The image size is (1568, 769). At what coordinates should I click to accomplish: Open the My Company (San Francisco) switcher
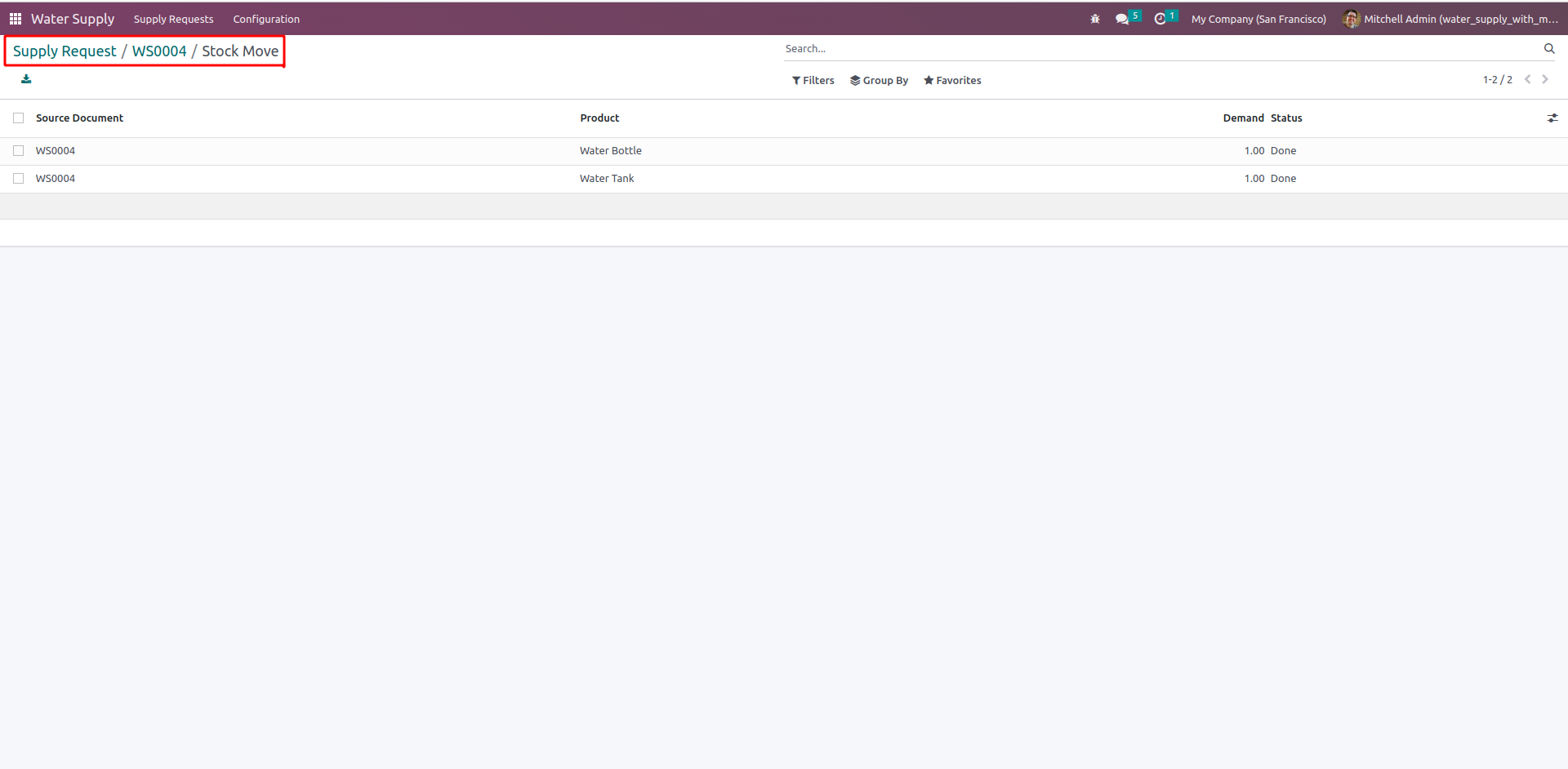(1258, 19)
